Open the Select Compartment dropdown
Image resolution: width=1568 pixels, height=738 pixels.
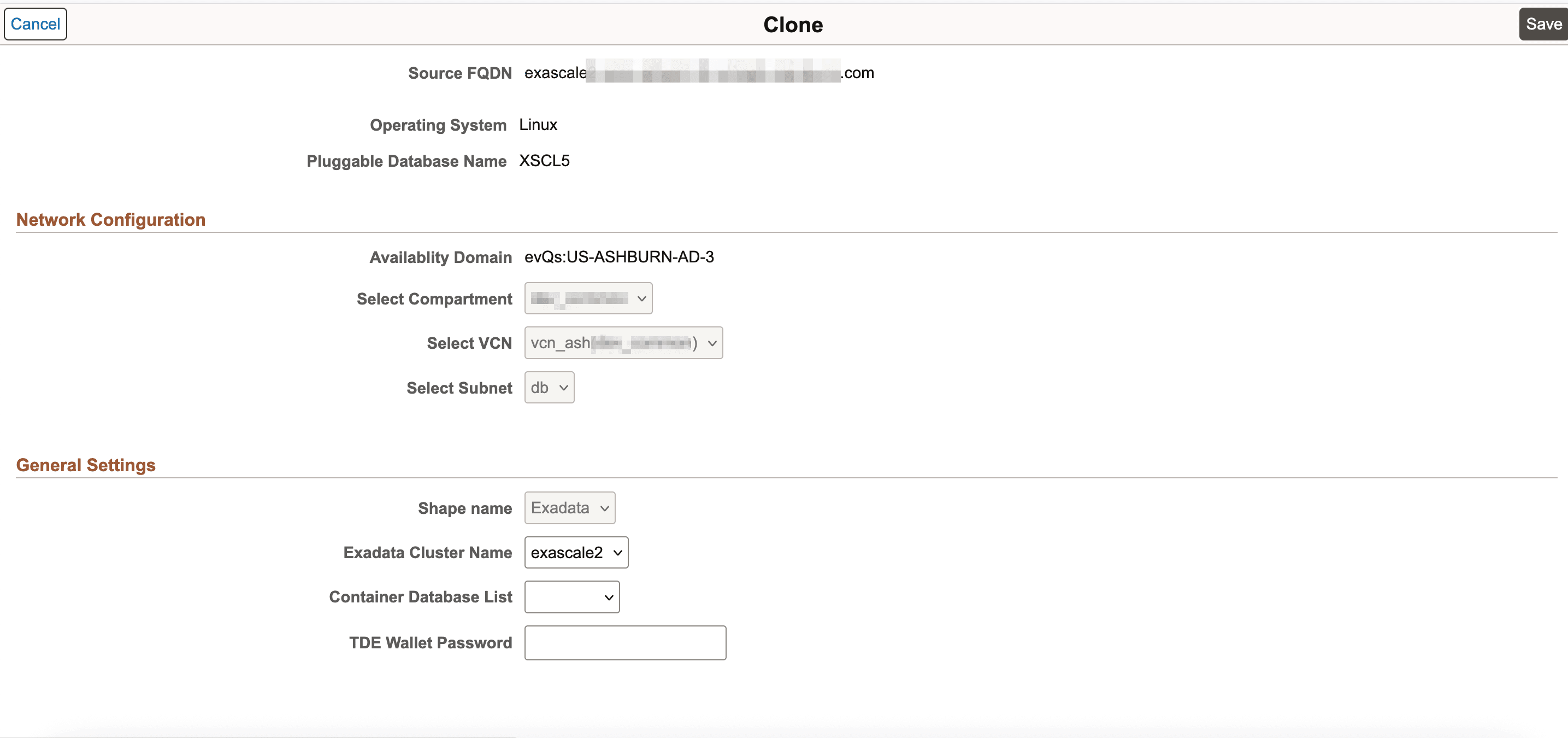(587, 298)
